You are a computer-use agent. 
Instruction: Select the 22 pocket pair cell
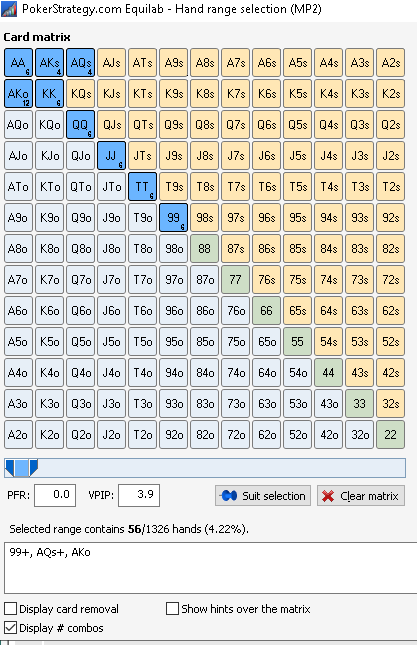[x=391, y=434]
